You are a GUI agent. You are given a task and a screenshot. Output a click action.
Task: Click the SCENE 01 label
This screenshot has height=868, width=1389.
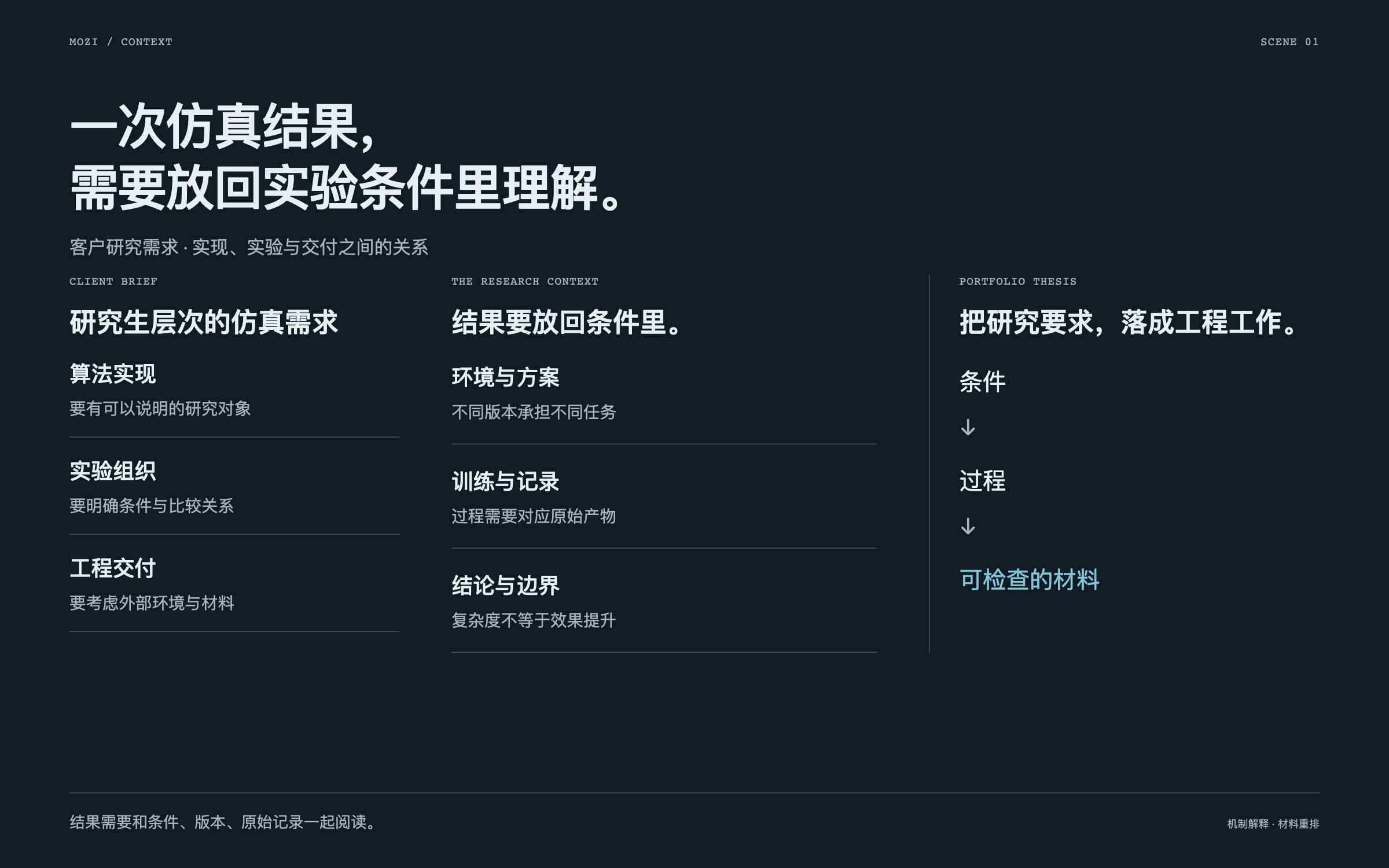click(1289, 42)
